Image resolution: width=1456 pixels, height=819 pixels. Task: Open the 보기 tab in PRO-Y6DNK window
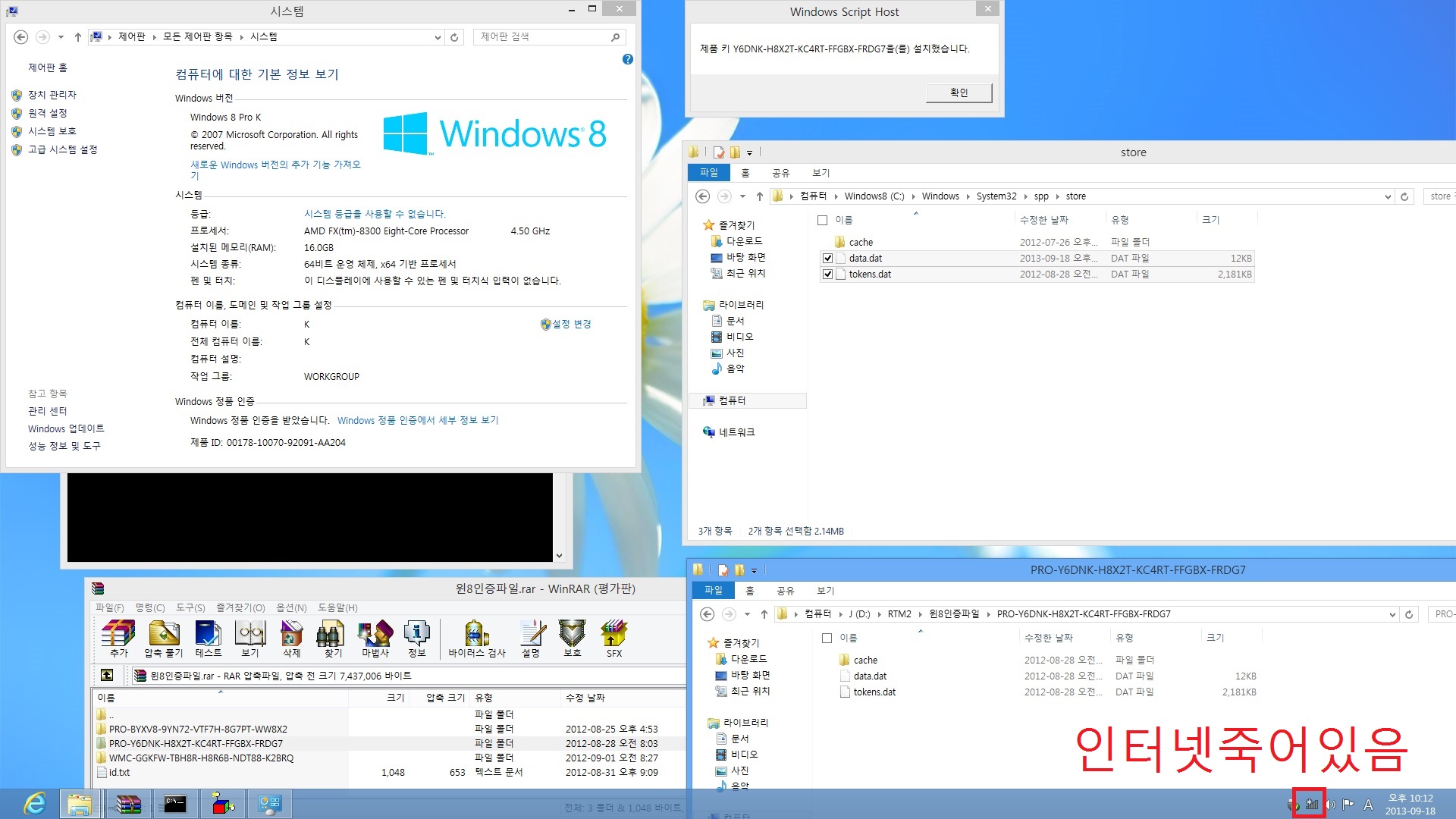(825, 591)
